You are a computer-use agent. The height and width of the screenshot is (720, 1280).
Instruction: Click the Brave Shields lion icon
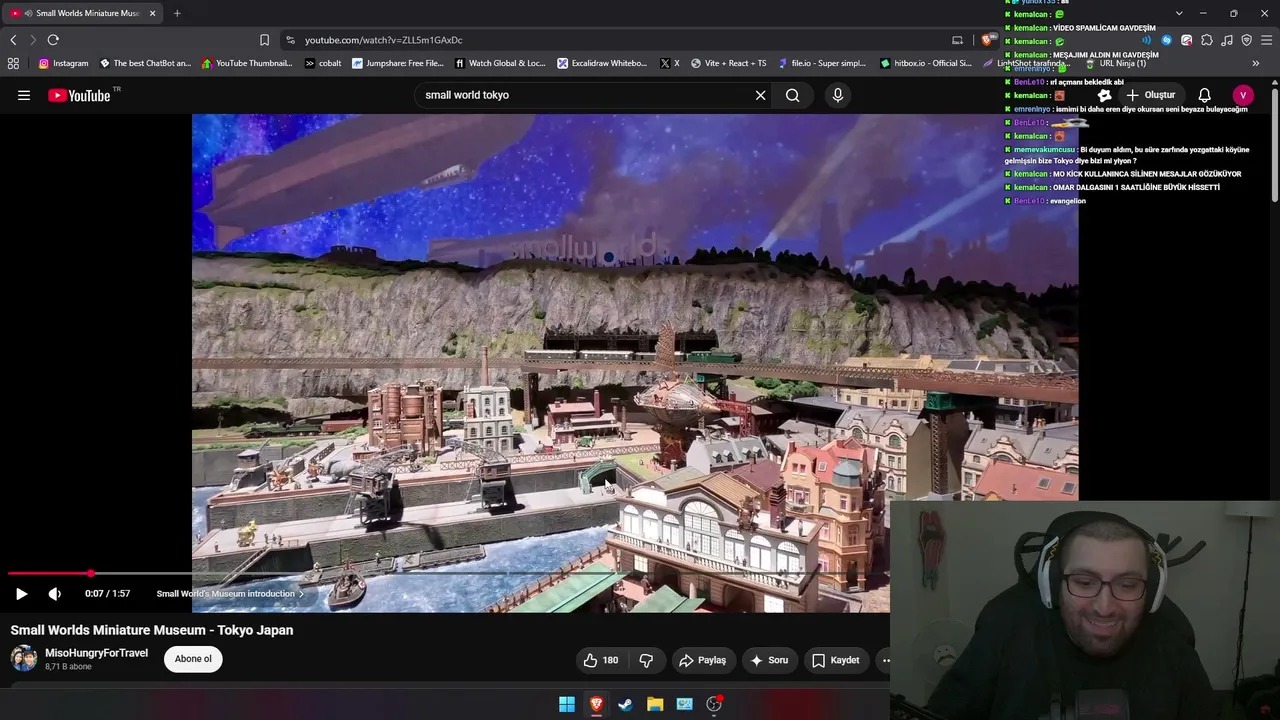pyautogui.click(x=988, y=40)
